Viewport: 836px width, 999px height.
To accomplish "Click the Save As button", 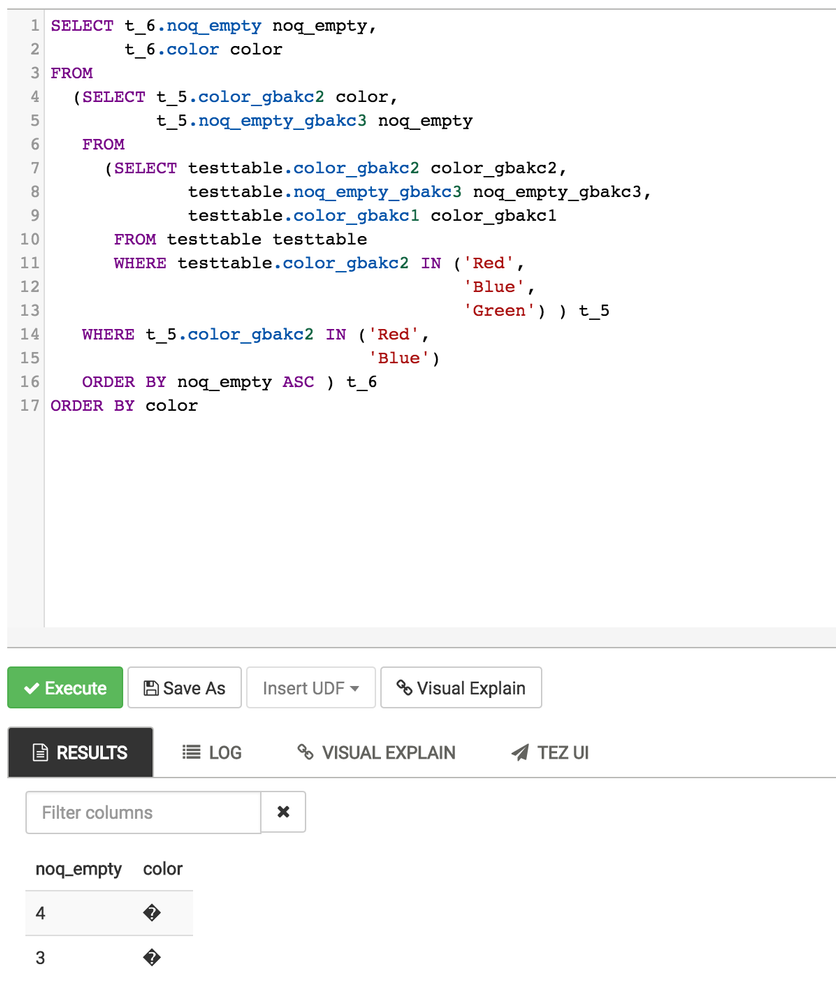I will (x=184, y=687).
